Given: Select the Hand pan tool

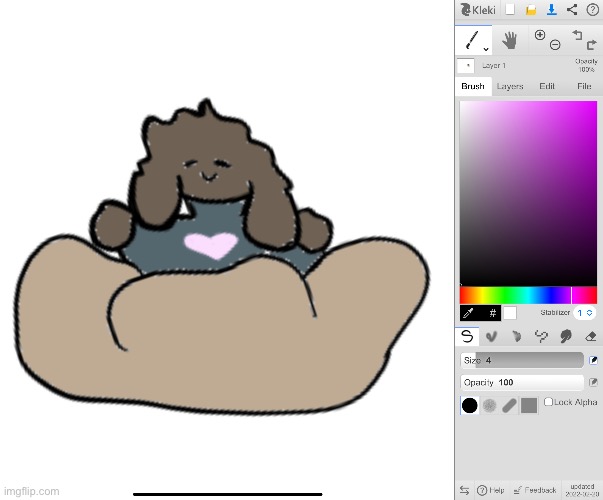Looking at the screenshot, I should (510, 40).
